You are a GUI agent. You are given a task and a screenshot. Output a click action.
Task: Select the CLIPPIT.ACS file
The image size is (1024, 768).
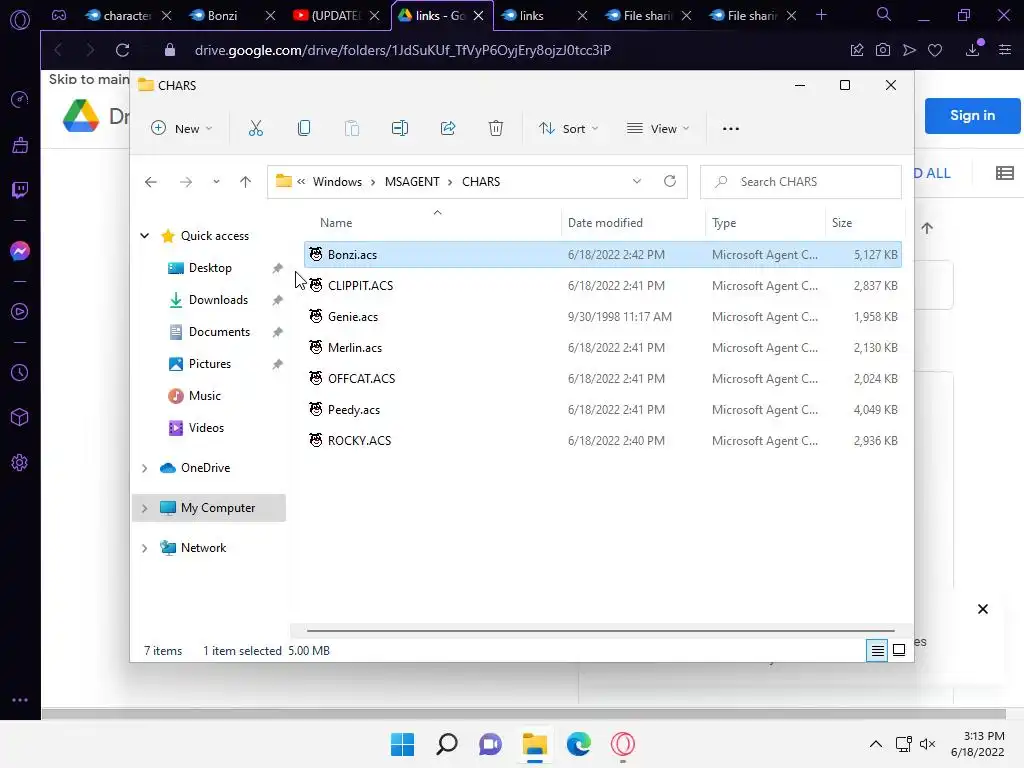pos(602,285)
